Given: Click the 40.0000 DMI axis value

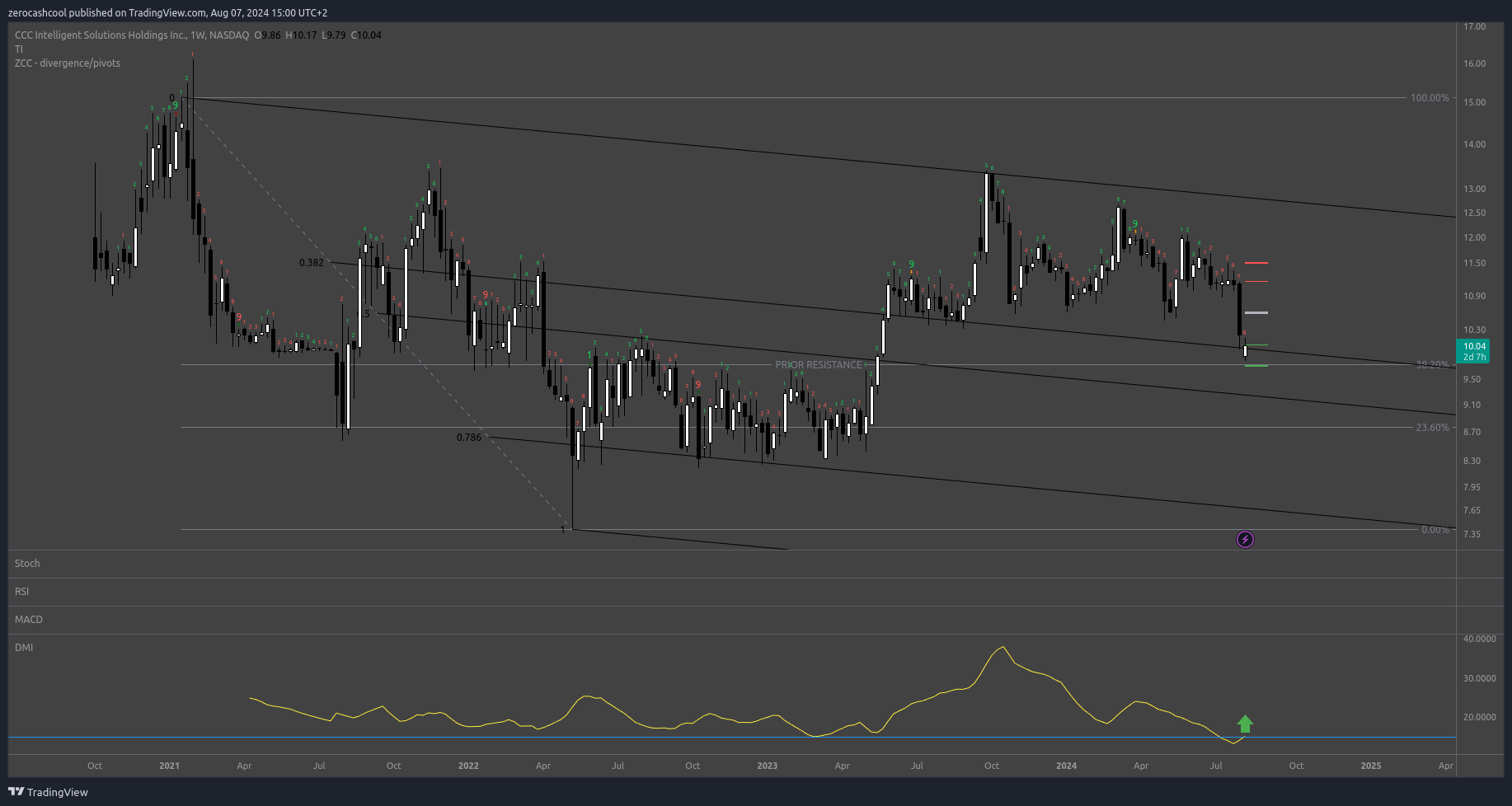Looking at the screenshot, I should pyautogui.click(x=1479, y=639).
